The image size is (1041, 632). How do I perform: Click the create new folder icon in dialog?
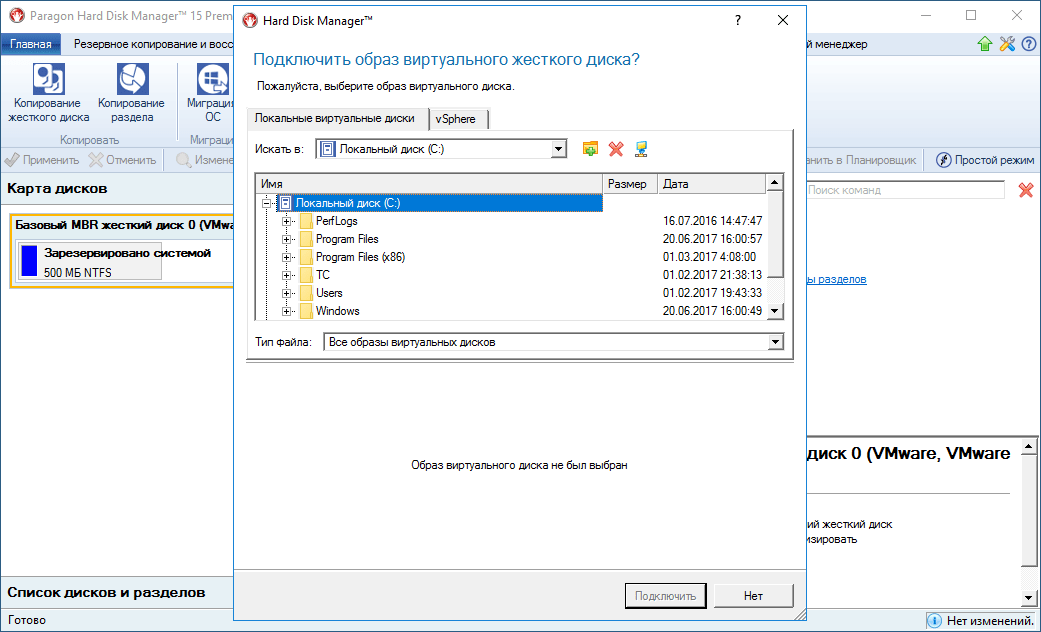[590, 149]
